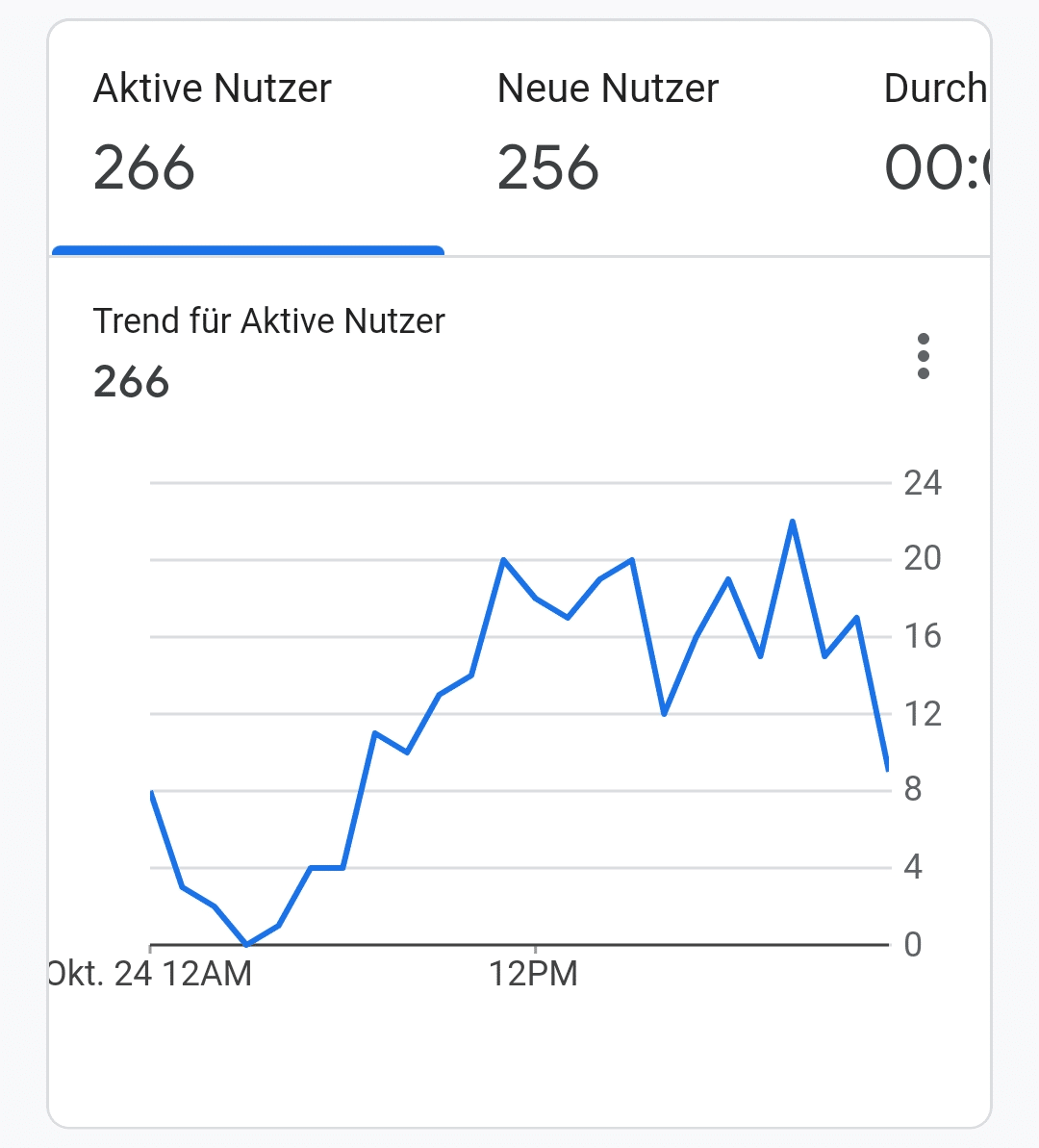Click the chart peak at value 22
Image resolution: width=1039 pixels, height=1148 pixels.
792,522
